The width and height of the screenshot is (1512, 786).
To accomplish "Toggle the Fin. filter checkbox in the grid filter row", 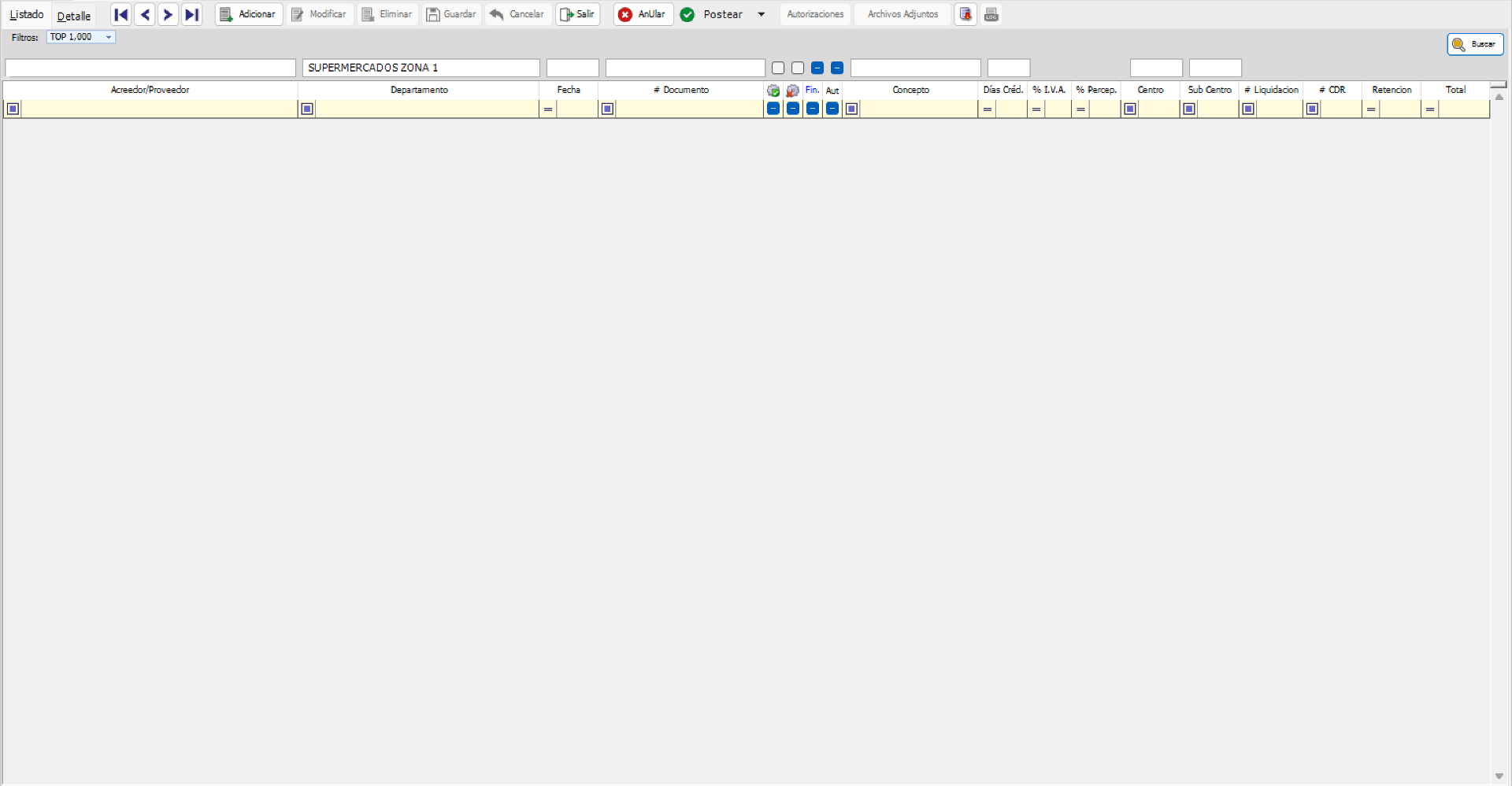I will tap(813, 109).
